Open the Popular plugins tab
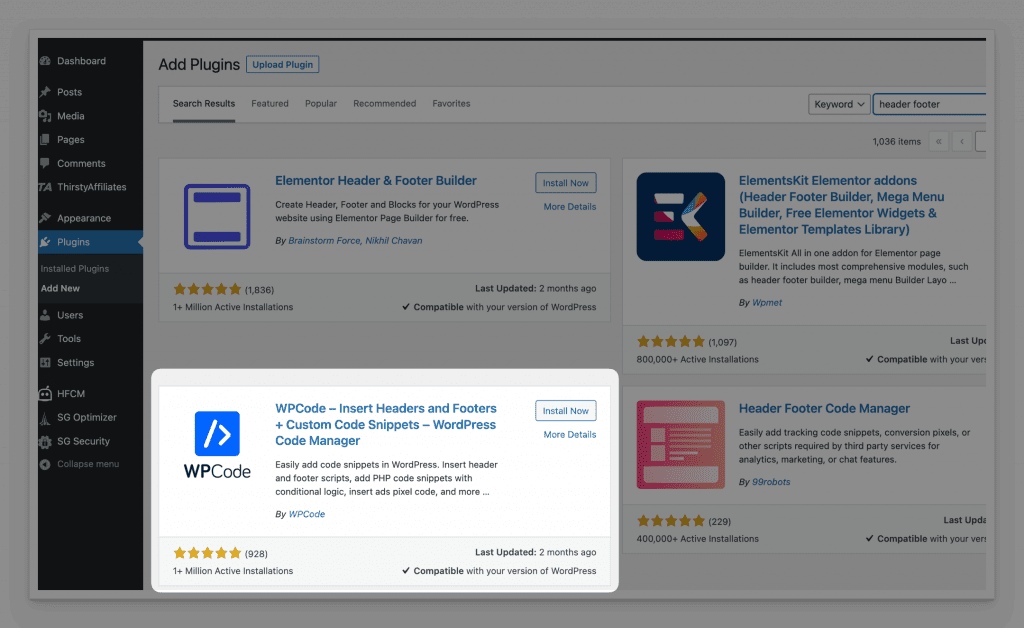This screenshot has width=1024, height=628. [x=321, y=104]
